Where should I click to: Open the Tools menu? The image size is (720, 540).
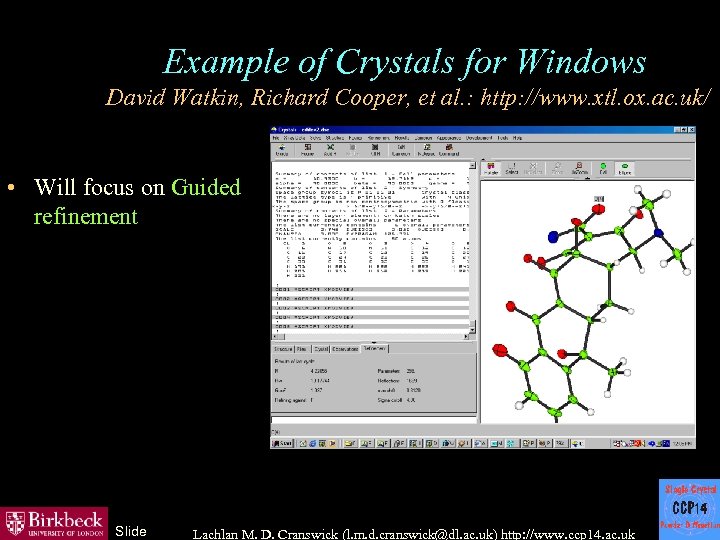point(503,138)
